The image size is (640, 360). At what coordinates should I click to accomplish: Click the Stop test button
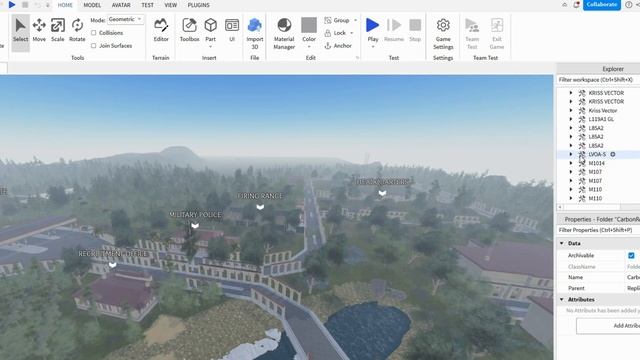point(415,31)
